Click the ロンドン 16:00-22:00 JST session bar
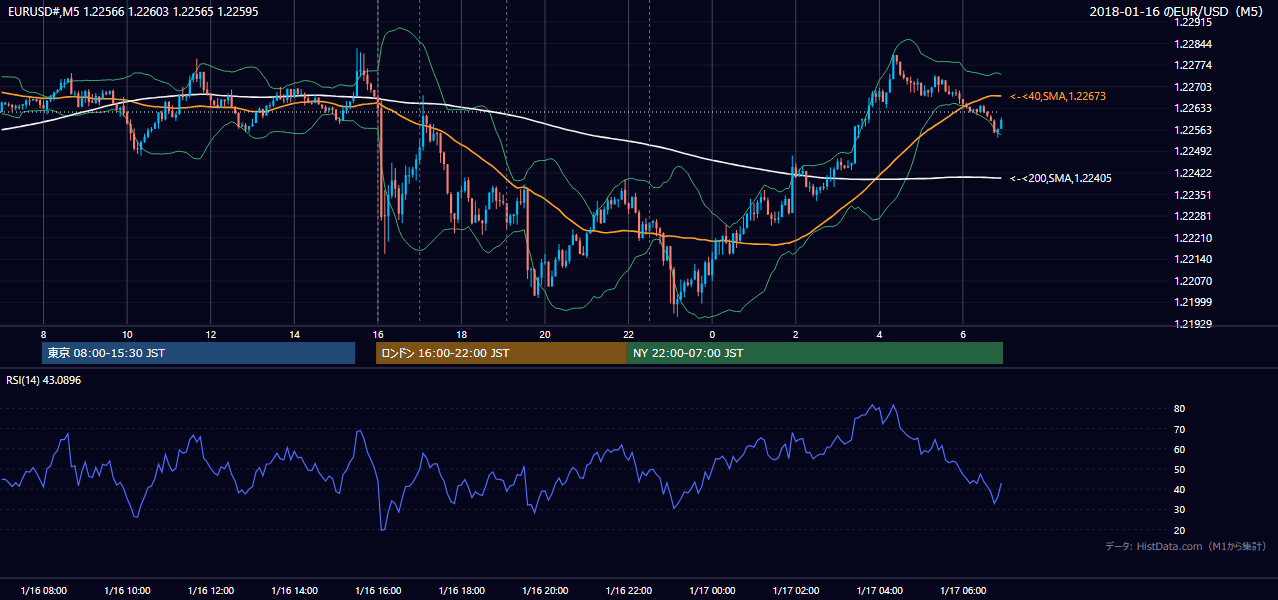The image size is (1278, 600). click(501, 353)
